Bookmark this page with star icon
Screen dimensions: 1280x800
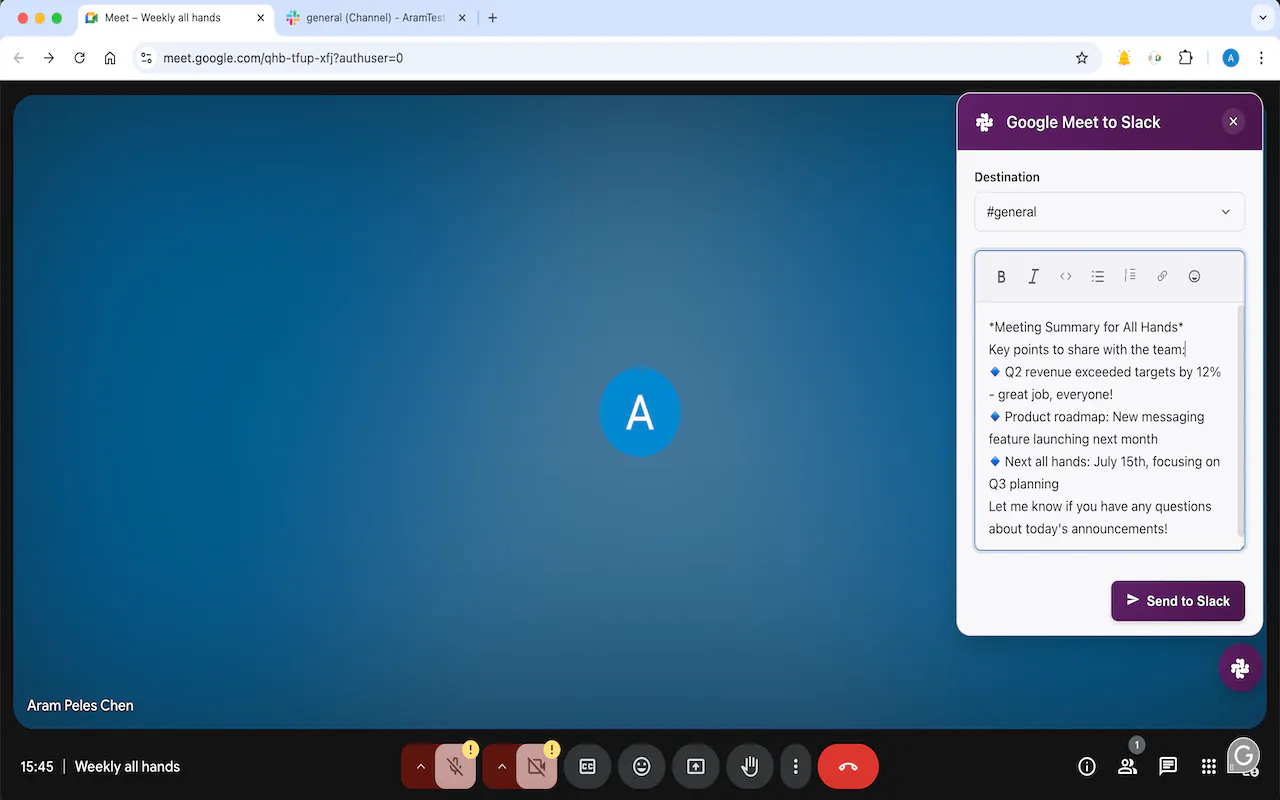pos(1081,58)
